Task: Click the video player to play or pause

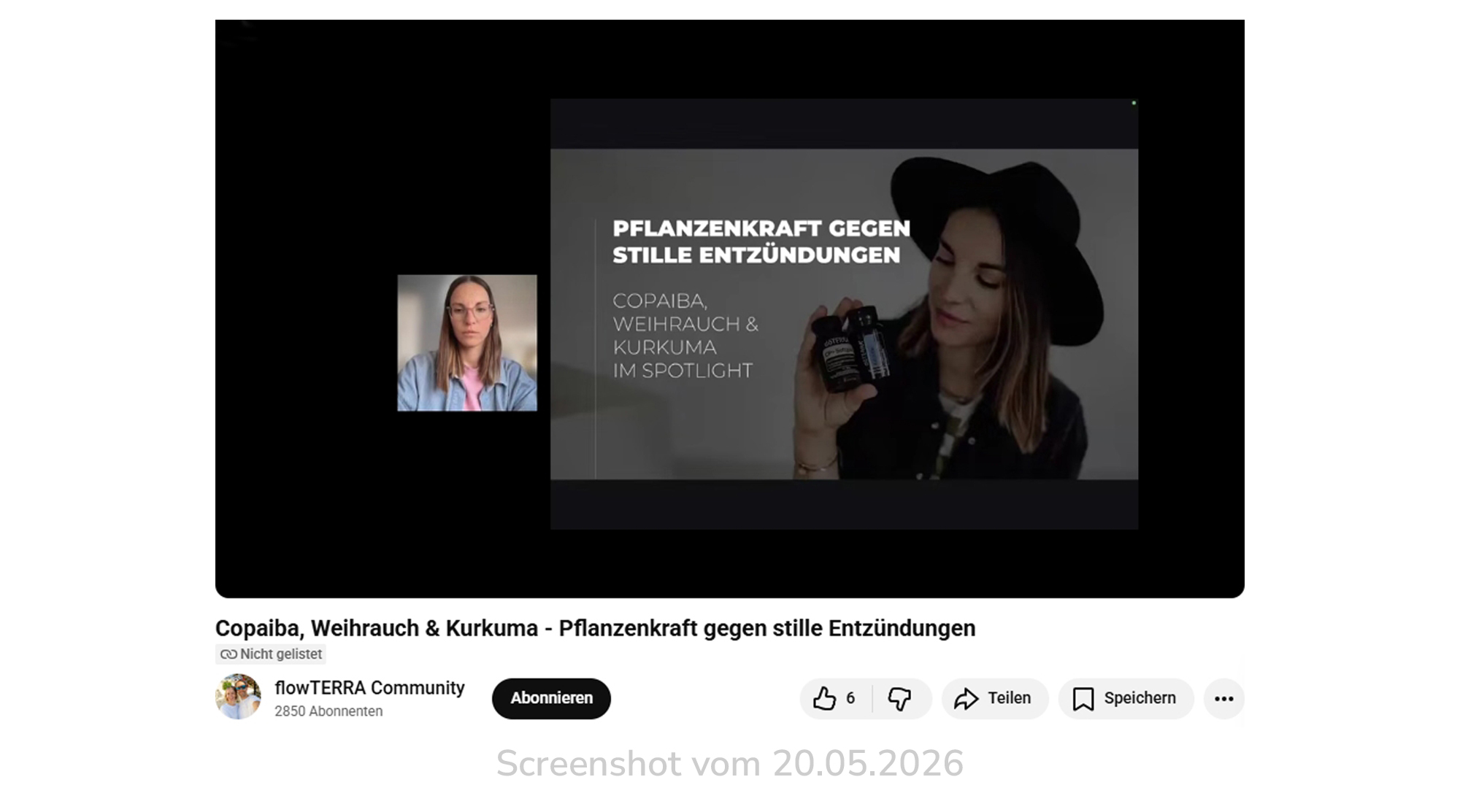Action: tap(730, 309)
